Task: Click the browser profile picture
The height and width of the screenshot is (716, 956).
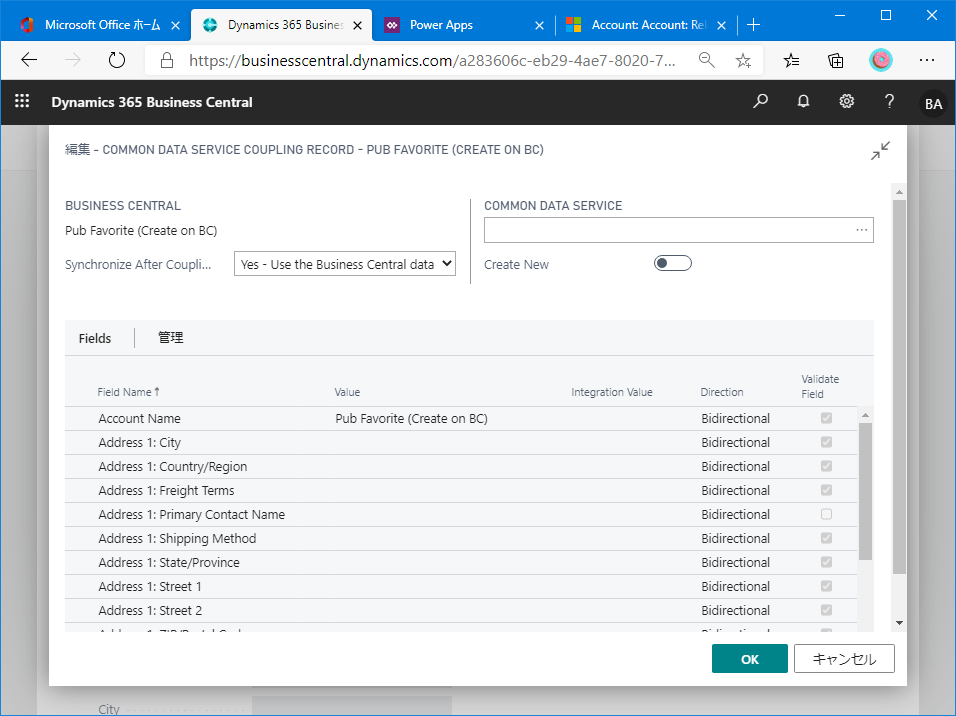Action: 880,60
